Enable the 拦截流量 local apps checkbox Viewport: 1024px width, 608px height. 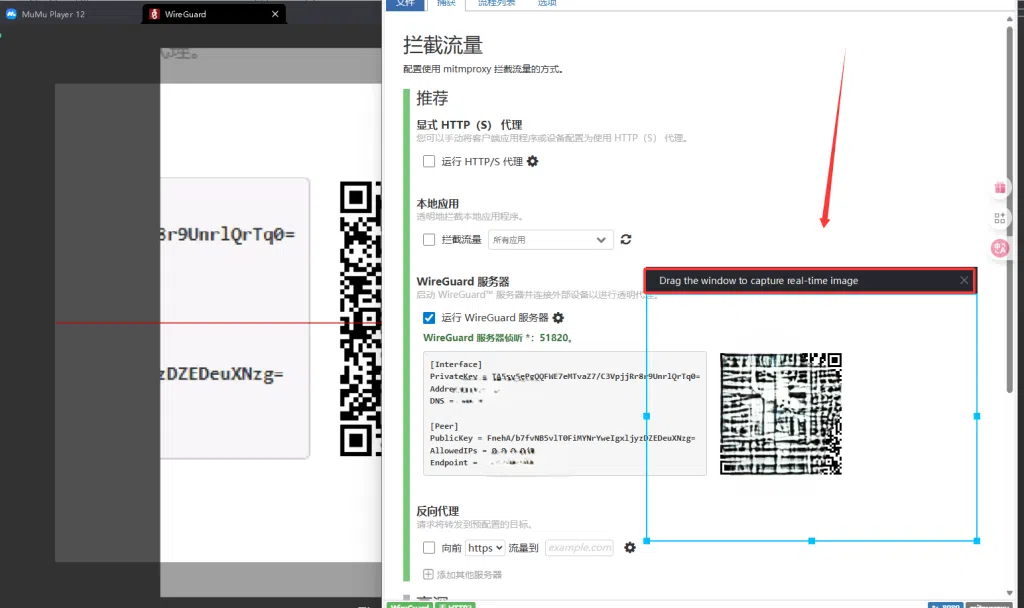[x=429, y=240]
